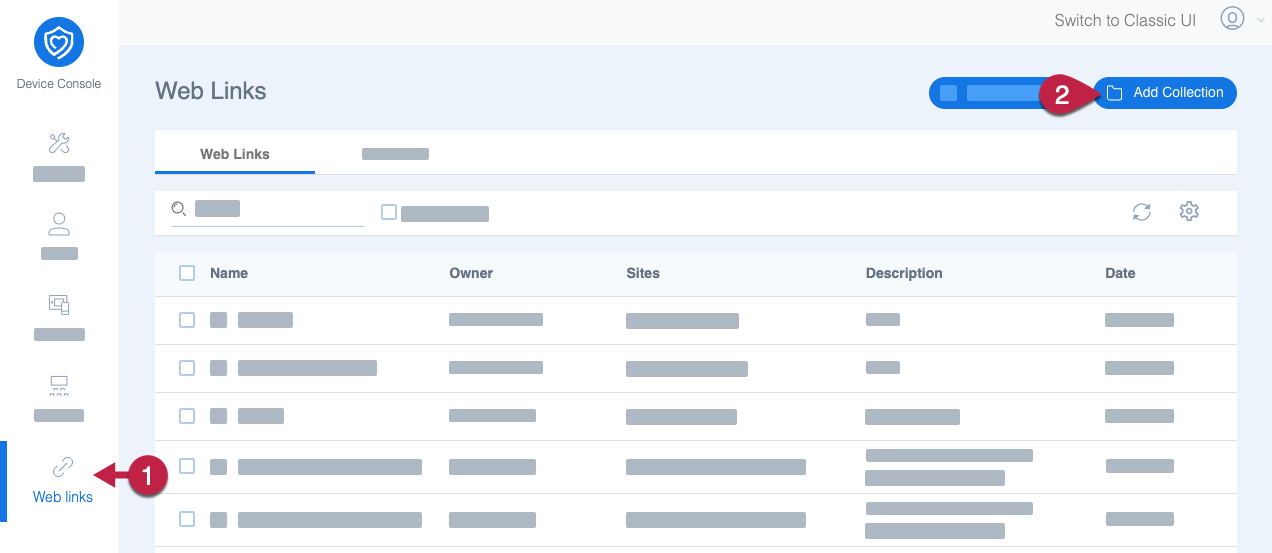Open the wrench and screwdriver tools icon
The height and width of the screenshot is (553, 1272).
coord(59,143)
